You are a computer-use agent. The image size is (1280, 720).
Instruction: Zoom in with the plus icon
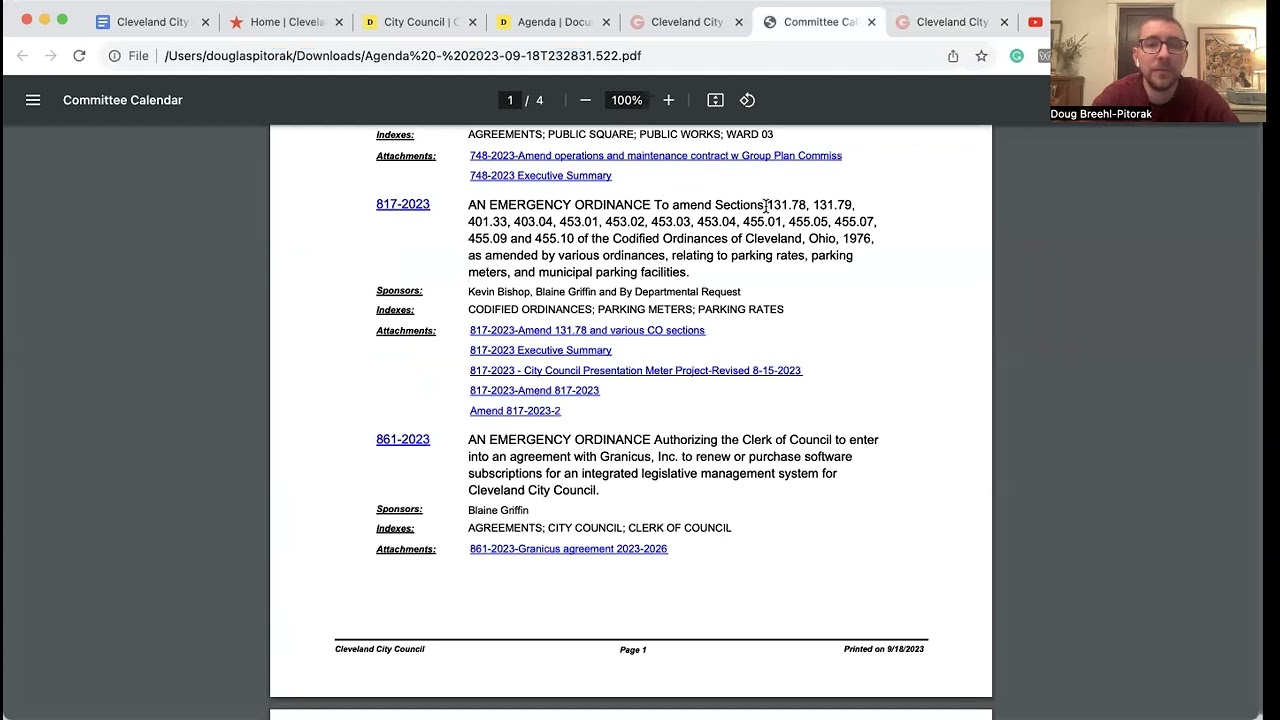(x=669, y=100)
